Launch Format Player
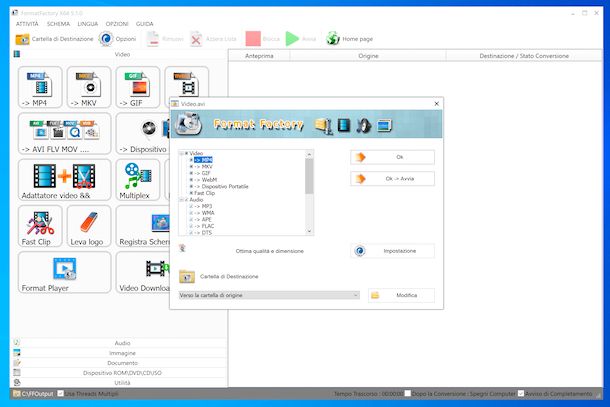Viewport: 610px width, 407px height. click(x=65, y=272)
